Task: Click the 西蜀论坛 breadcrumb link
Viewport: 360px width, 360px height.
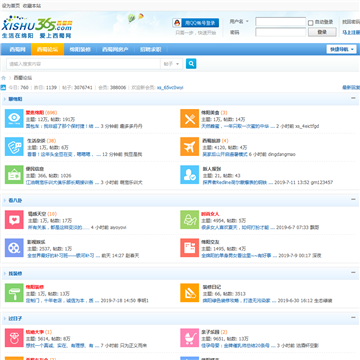Action: [x=23, y=78]
